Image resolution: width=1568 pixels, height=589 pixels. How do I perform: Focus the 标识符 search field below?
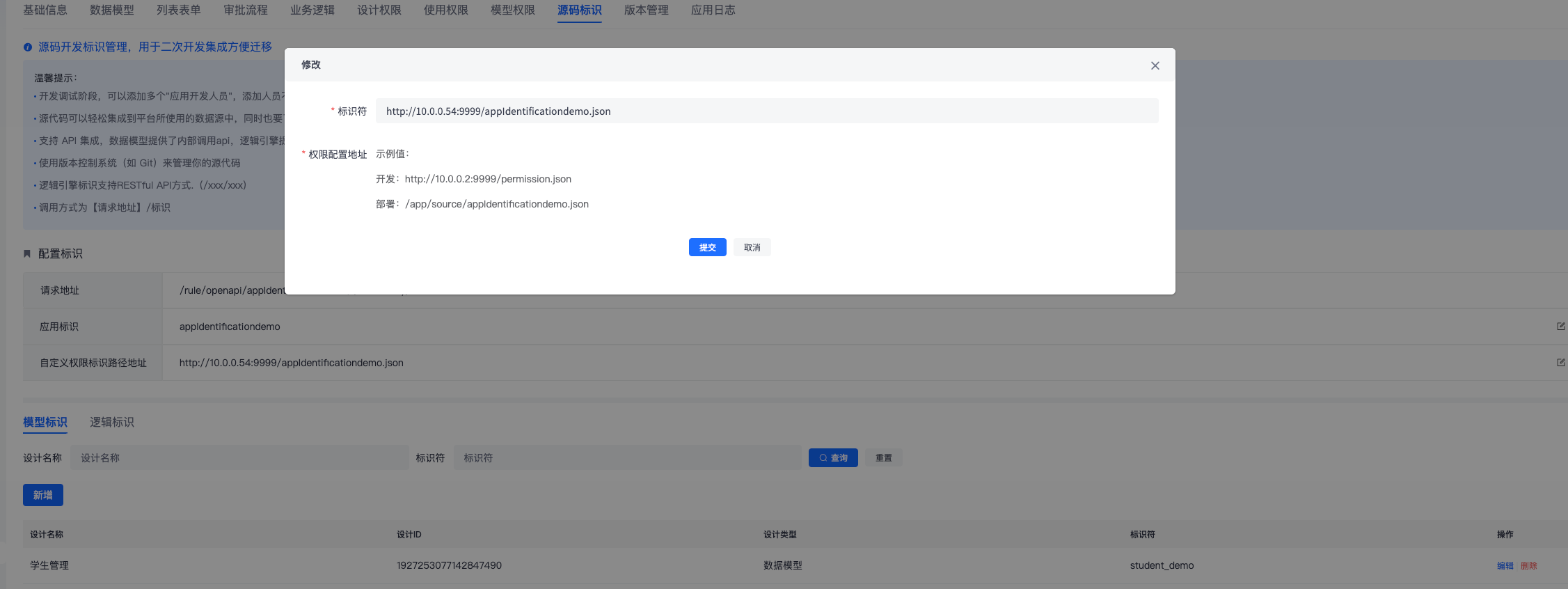pyautogui.click(x=628, y=457)
